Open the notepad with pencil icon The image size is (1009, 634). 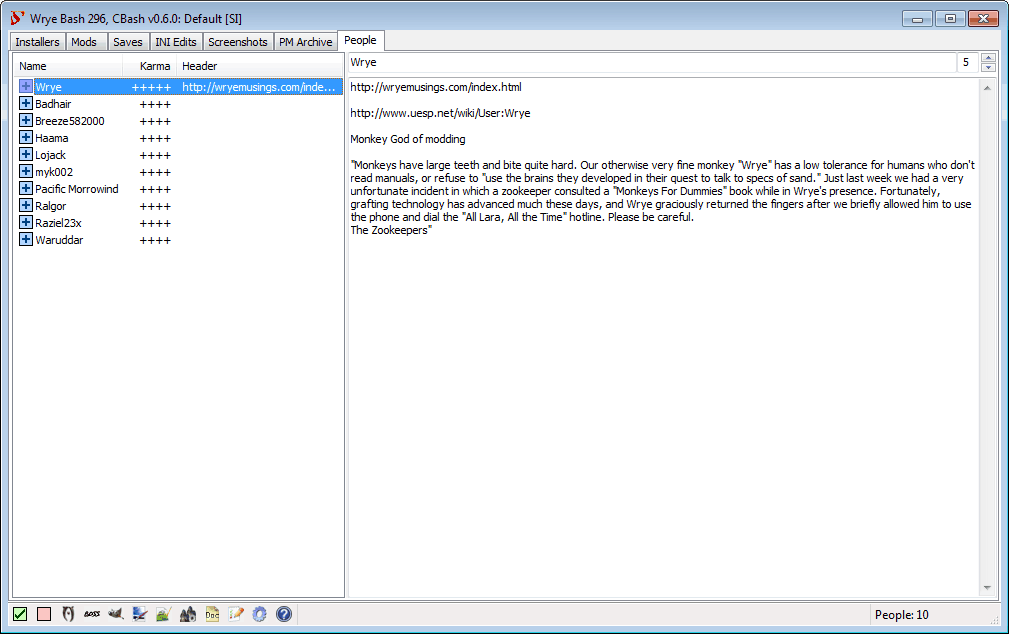pyautogui.click(x=236, y=614)
